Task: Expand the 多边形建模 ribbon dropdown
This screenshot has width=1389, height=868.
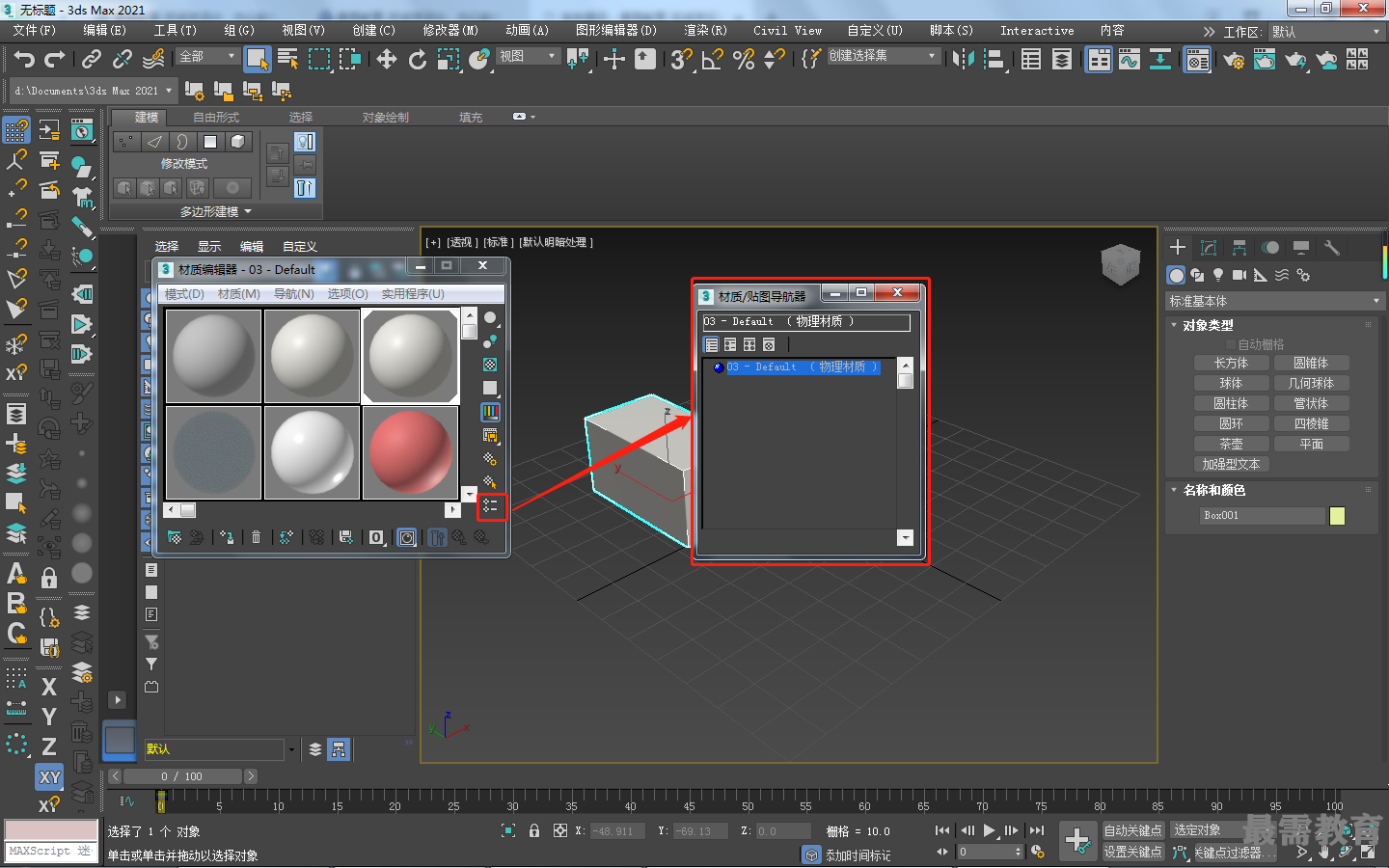Action: click(216, 211)
